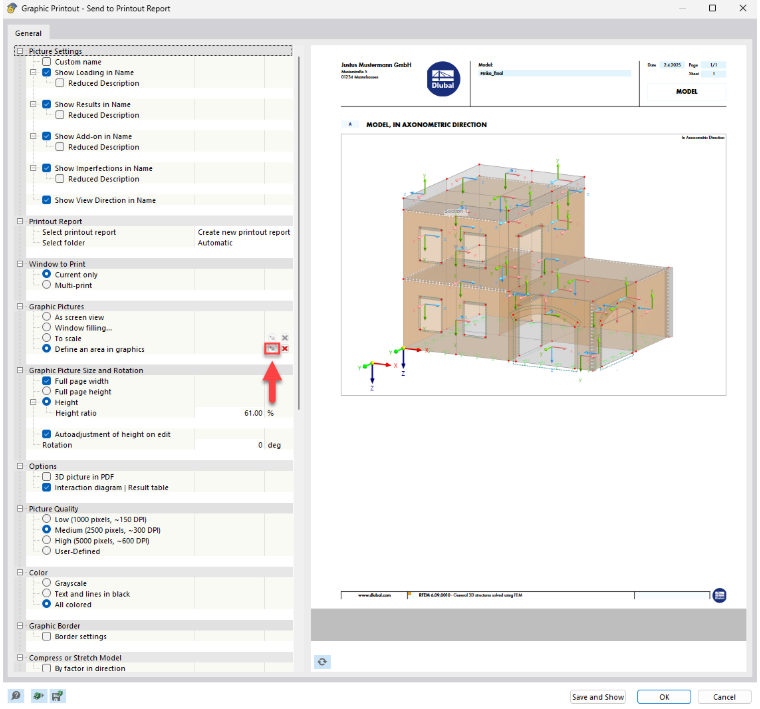Uncheck Show View Direction in Name
The image size is (760, 709).
(x=47, y=200)
